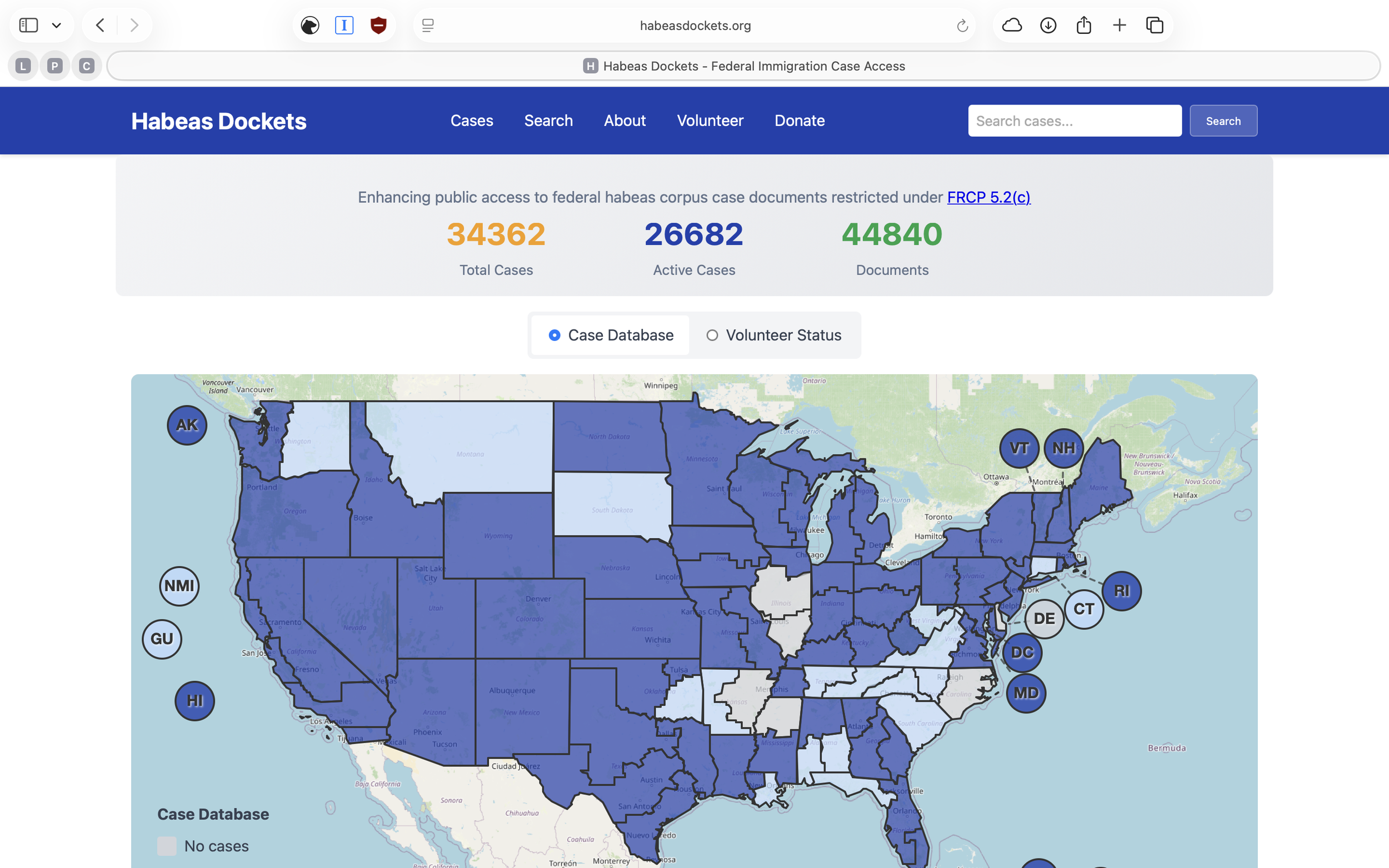Click the DE state marker
The height and width of the screenshot is (868, 1389).
click(x=1044, y=619)
